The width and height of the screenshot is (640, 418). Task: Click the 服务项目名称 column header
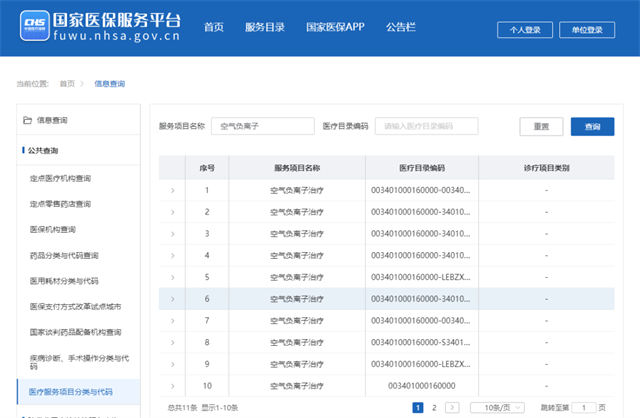pos(297,168)
